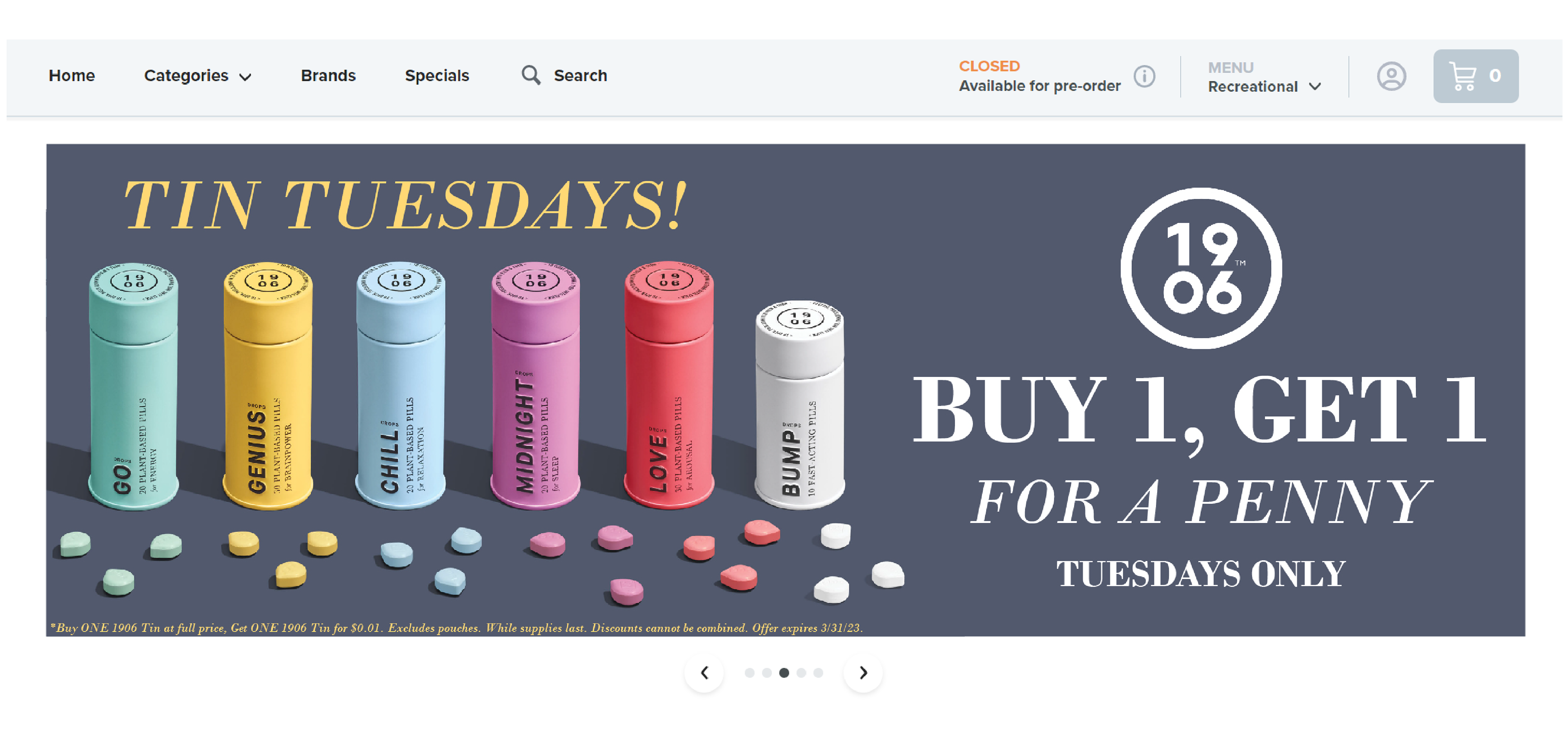The image size is (1568, 733).
Task: Advance to next carousel slide arrow
Action: (x=863, y=673)
